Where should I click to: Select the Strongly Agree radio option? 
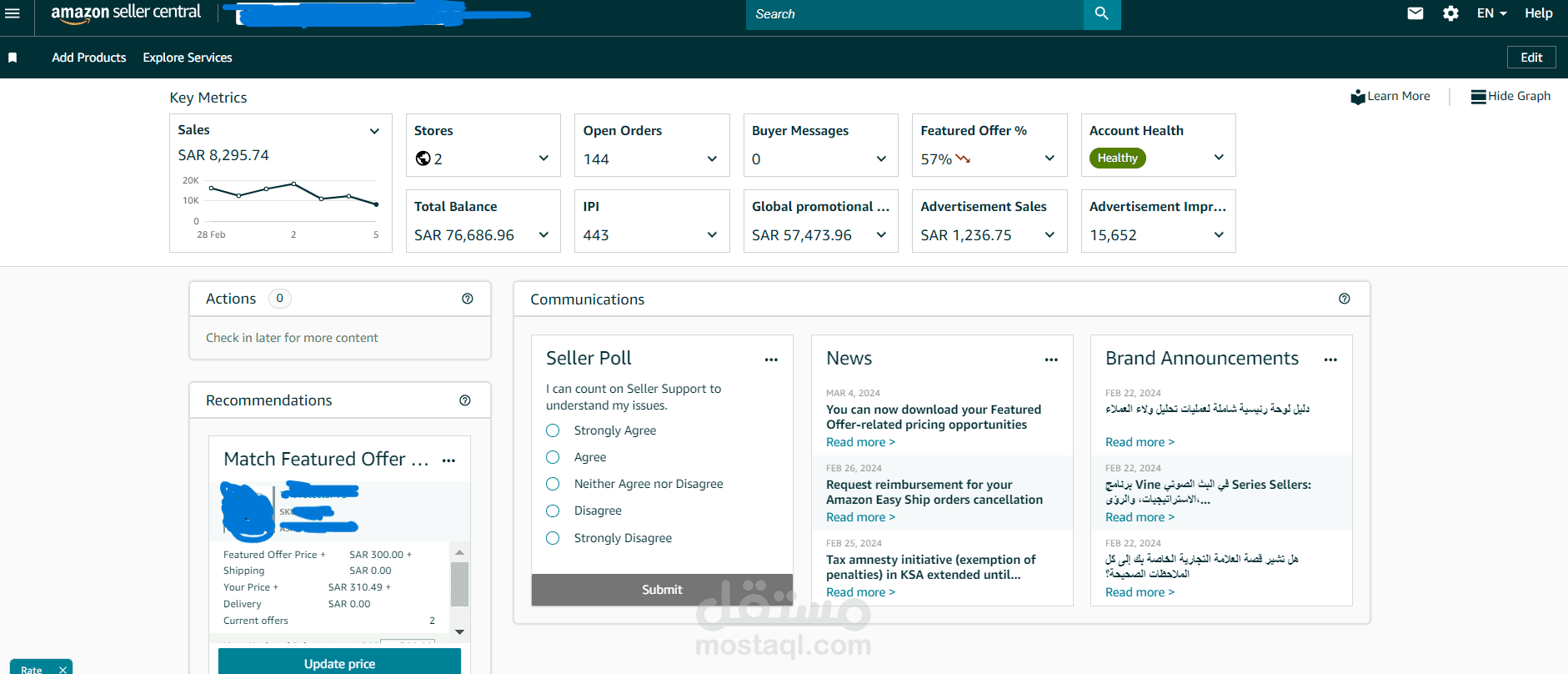tap(553, 430)
